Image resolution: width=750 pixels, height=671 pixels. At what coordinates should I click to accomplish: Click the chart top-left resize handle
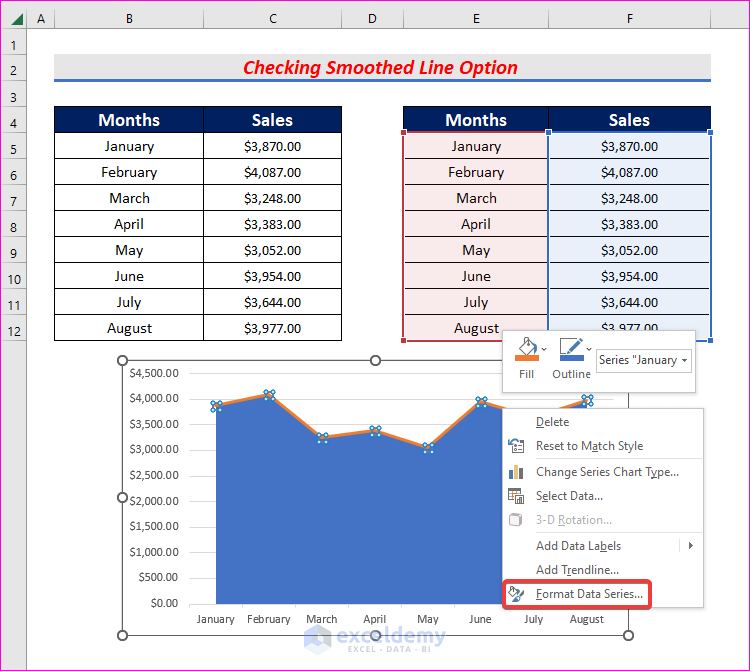pos(122,360)
